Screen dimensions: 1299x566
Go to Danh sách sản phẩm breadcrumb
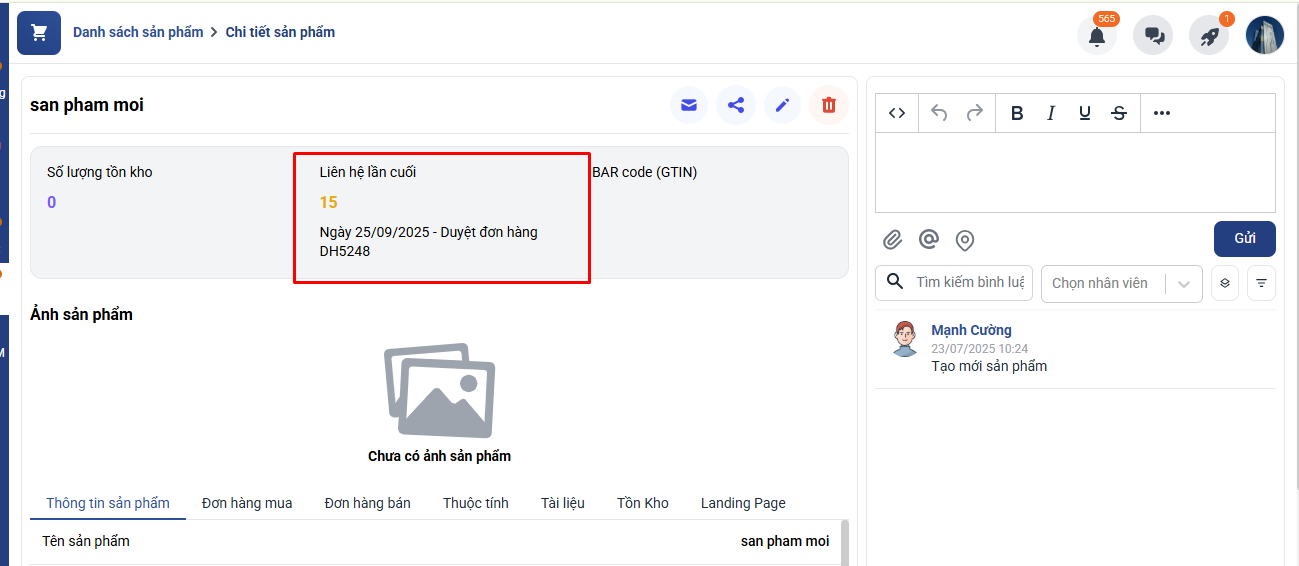(138, 32)
